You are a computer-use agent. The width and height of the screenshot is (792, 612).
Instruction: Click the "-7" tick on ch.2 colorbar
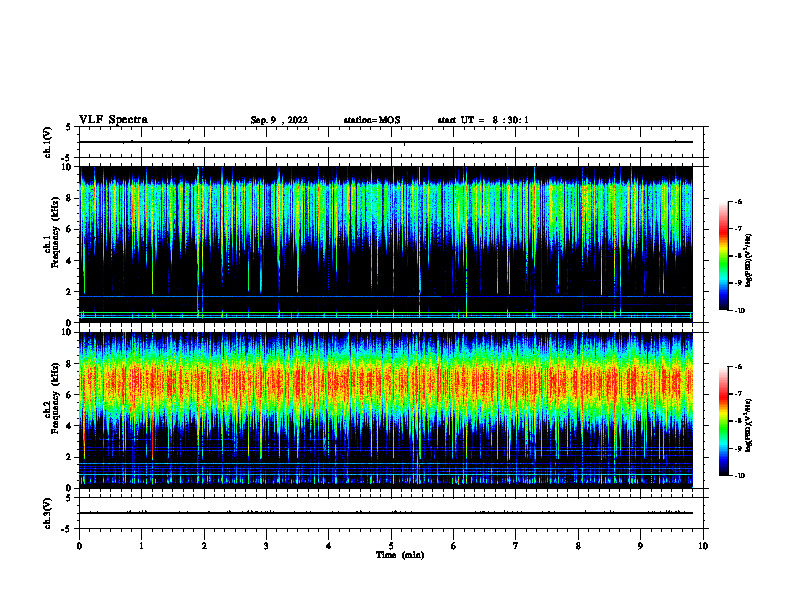(739, 393)
